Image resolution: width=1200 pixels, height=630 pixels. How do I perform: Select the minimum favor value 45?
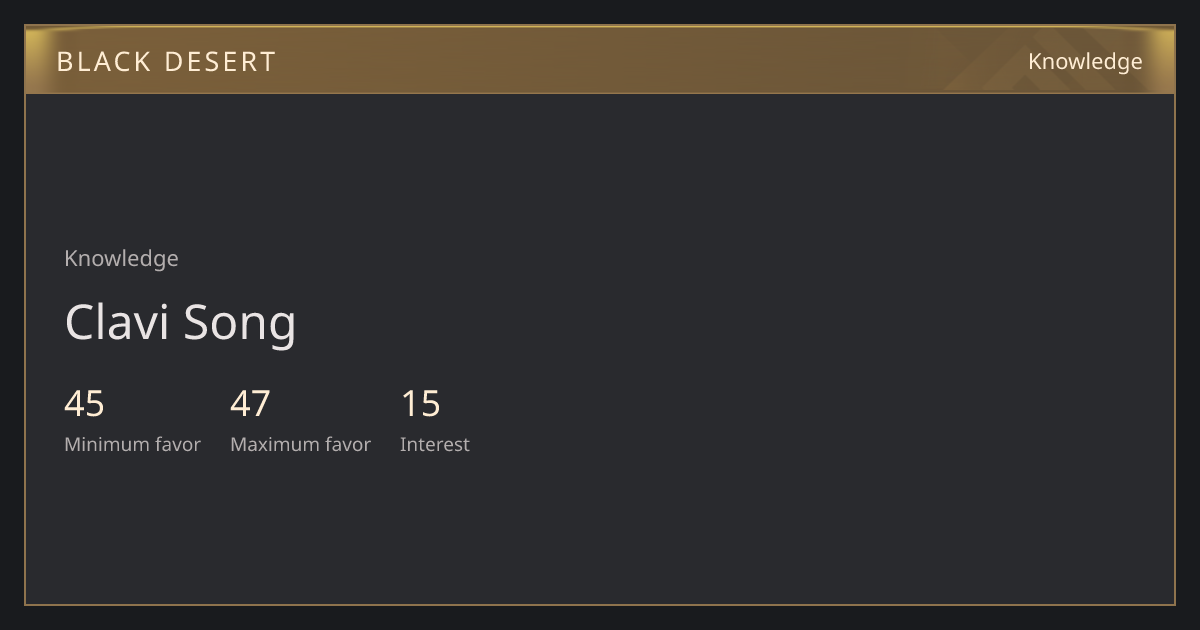click(84, 404)
